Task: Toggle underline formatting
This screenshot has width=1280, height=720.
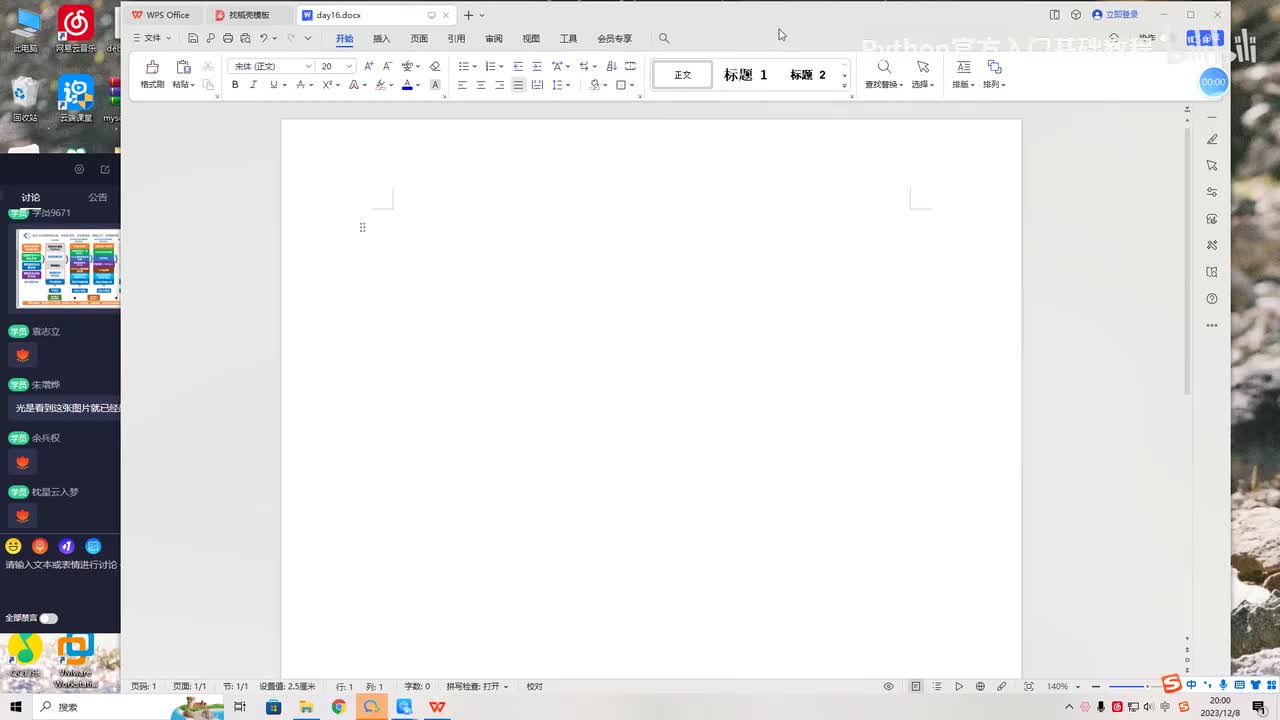Action: click(273, 85)
